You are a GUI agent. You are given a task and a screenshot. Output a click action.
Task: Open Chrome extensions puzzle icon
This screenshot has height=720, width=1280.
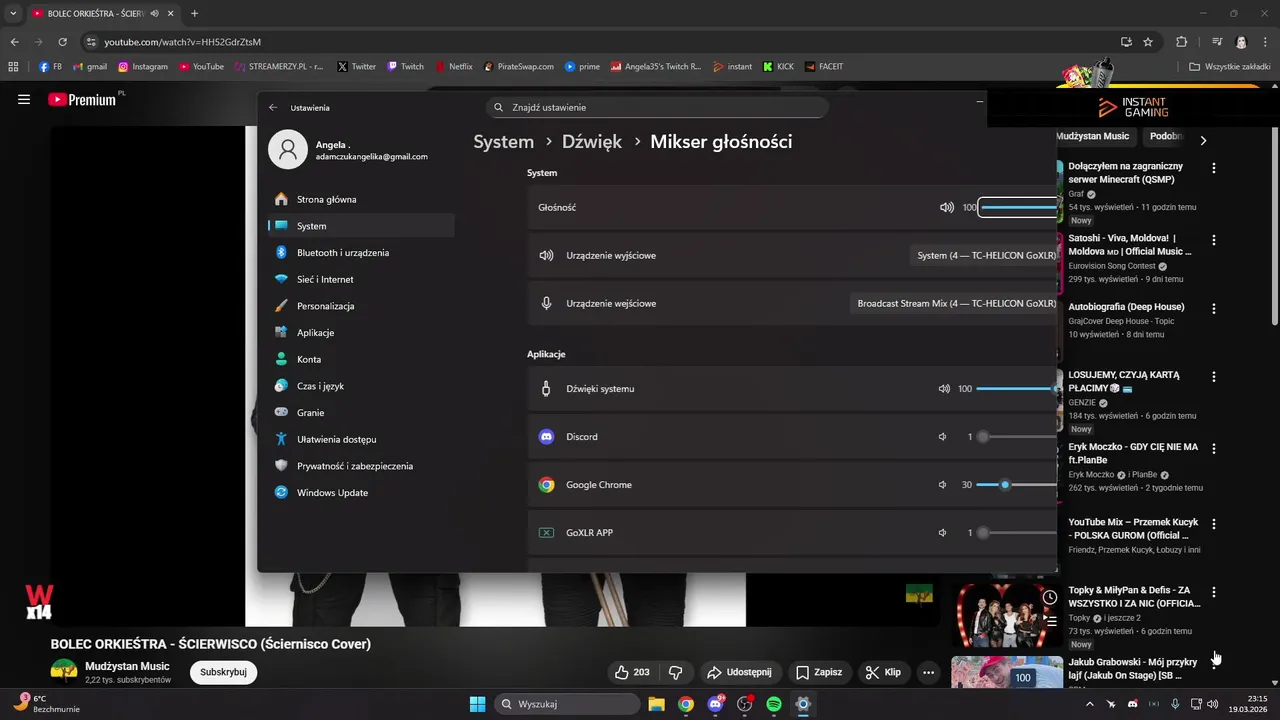1182,42
